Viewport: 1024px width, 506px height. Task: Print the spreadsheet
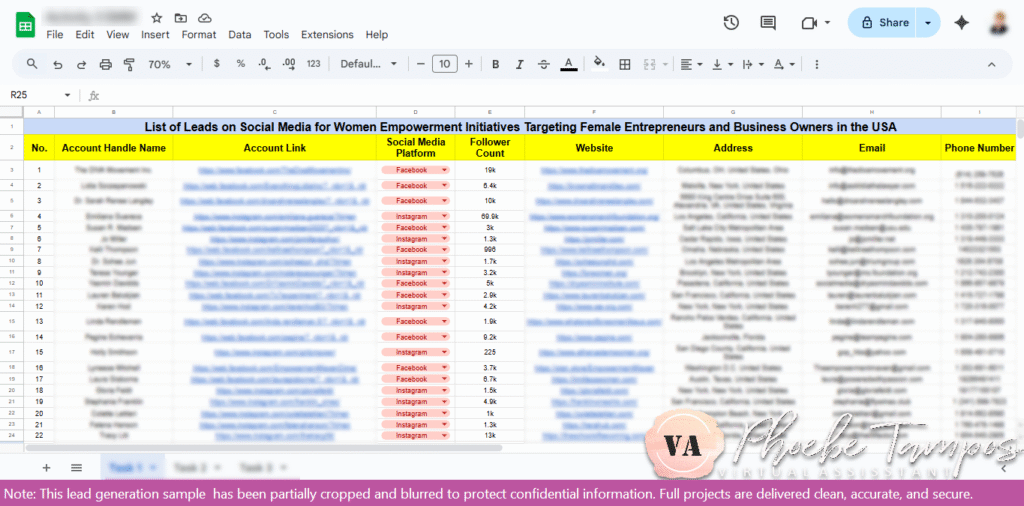tap(105, 64)
